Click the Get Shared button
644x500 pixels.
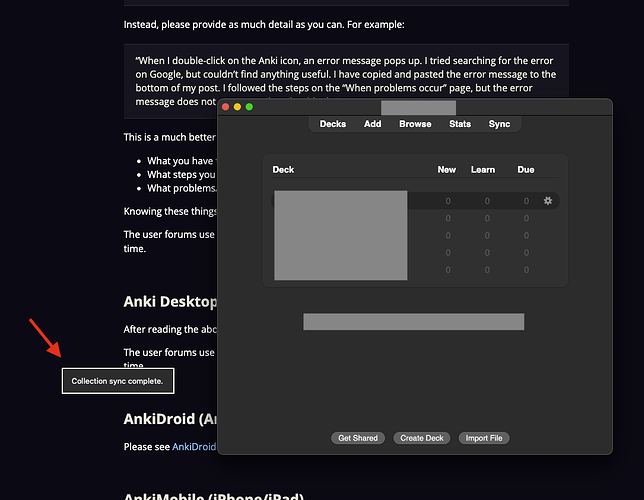(x=358, y=438)
